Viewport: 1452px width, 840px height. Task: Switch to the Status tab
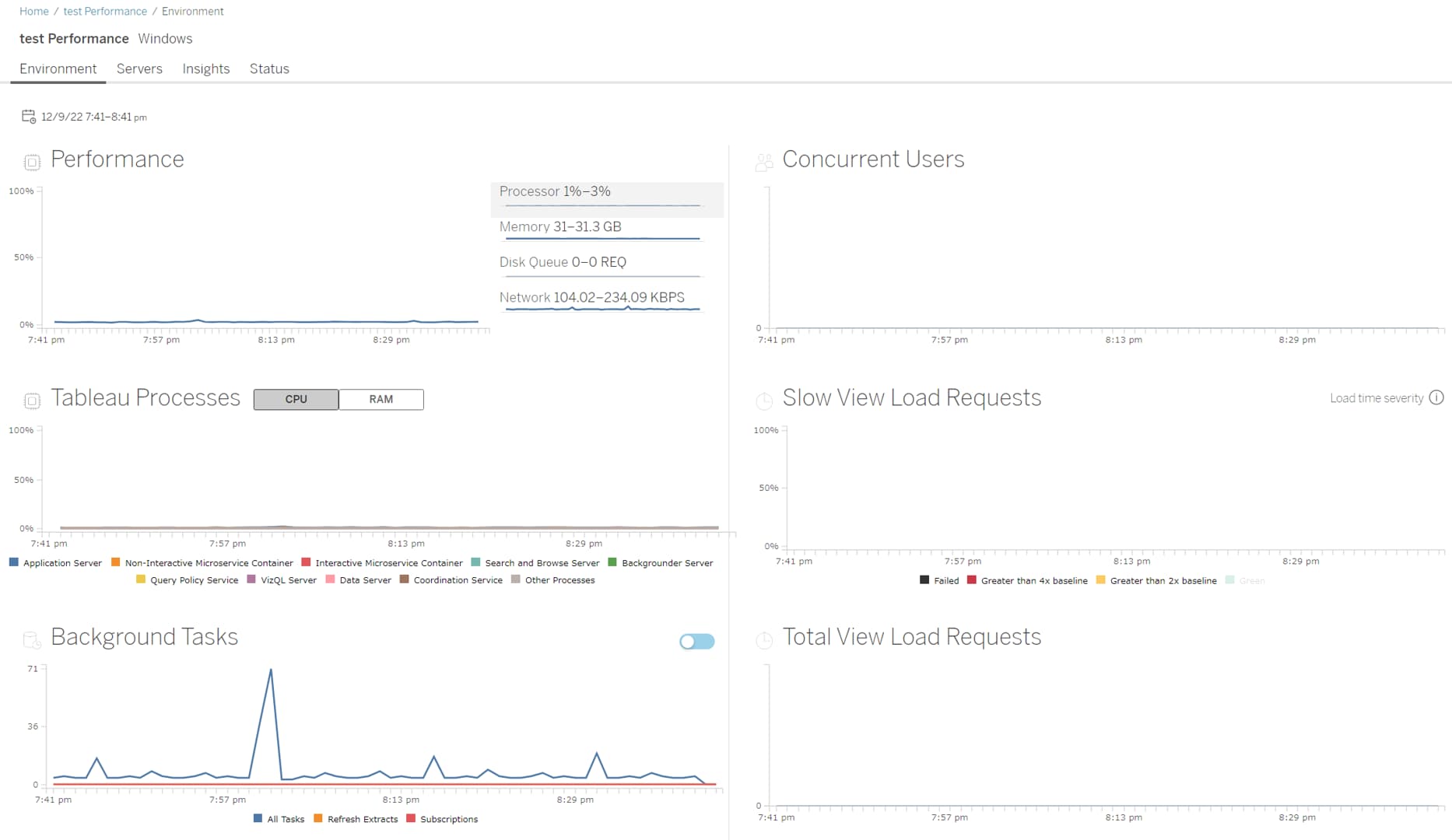click(268, 68)
